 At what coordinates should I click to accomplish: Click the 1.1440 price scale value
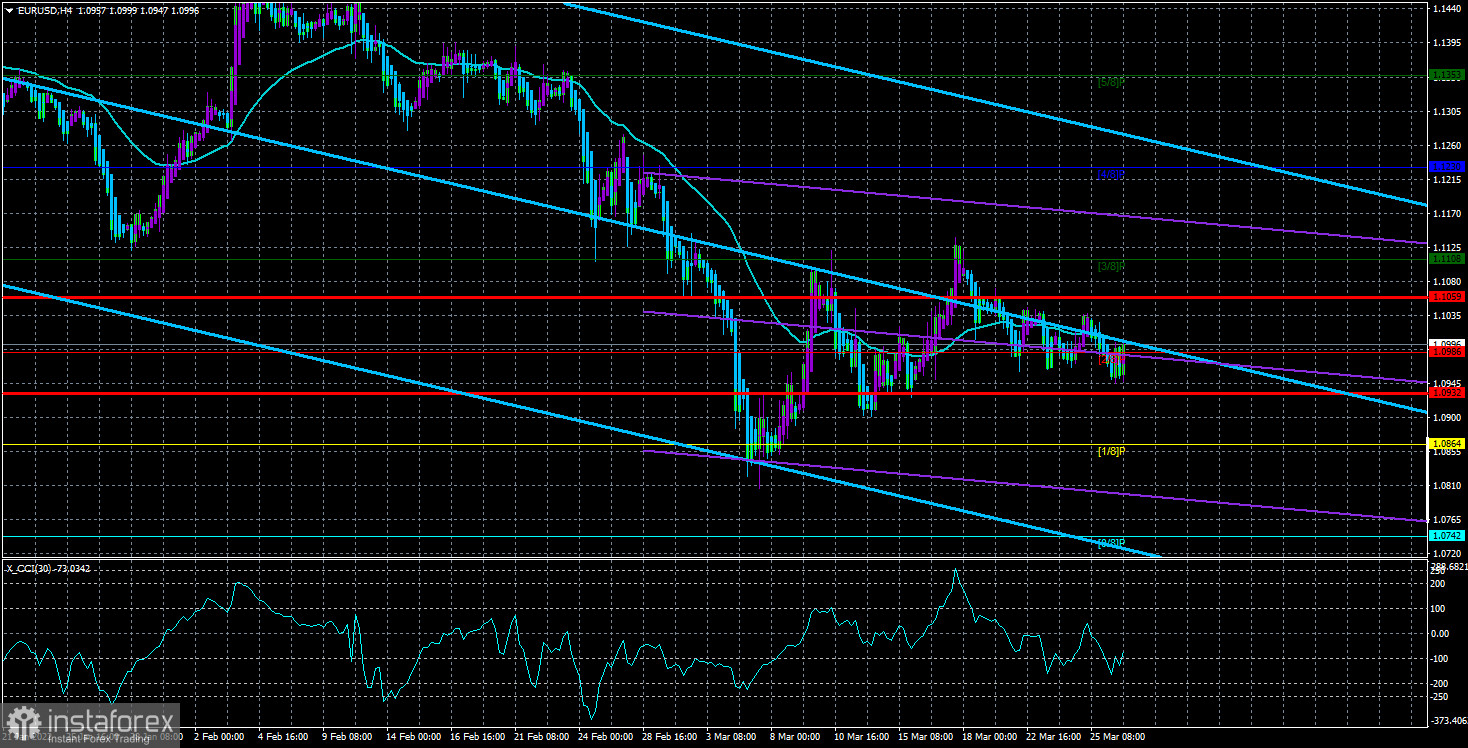[1446, 9]
